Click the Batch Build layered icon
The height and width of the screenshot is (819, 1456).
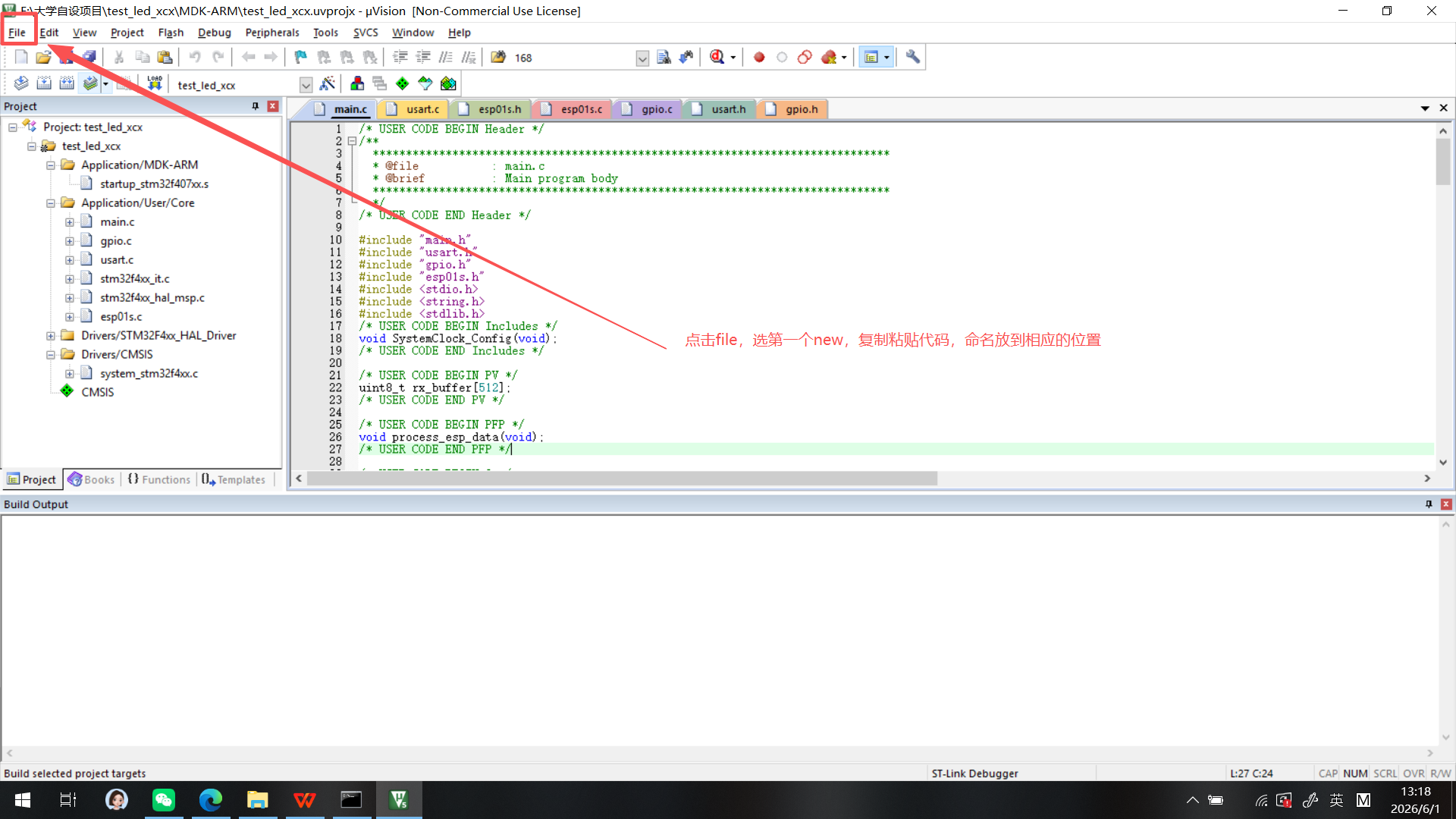click(x=90, y=83)
